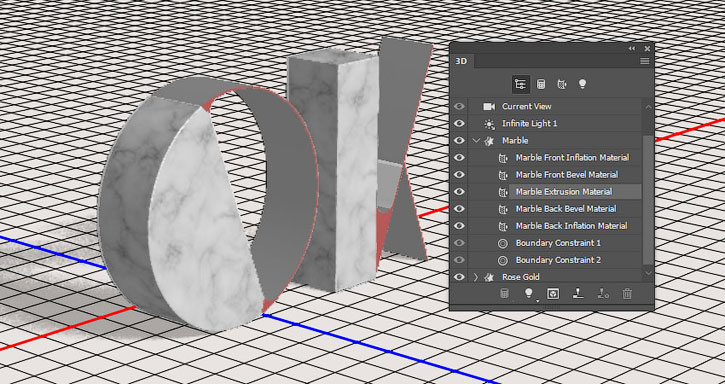The height and width of the screenshot is (384, 725).
Task: Click the camera icon beside Current View
Action: coord(489,106)
